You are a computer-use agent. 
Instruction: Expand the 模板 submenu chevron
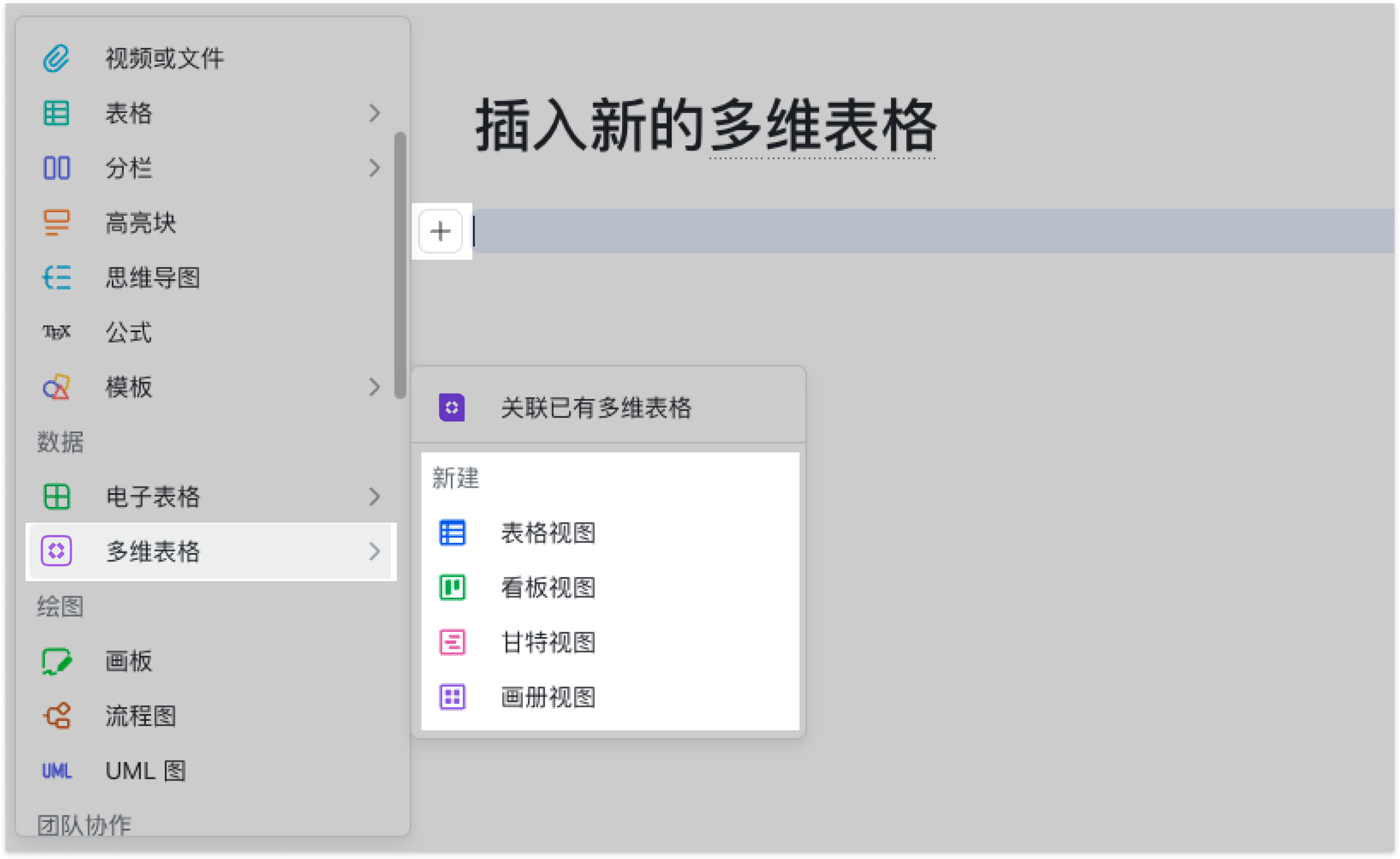pos(374,388)
